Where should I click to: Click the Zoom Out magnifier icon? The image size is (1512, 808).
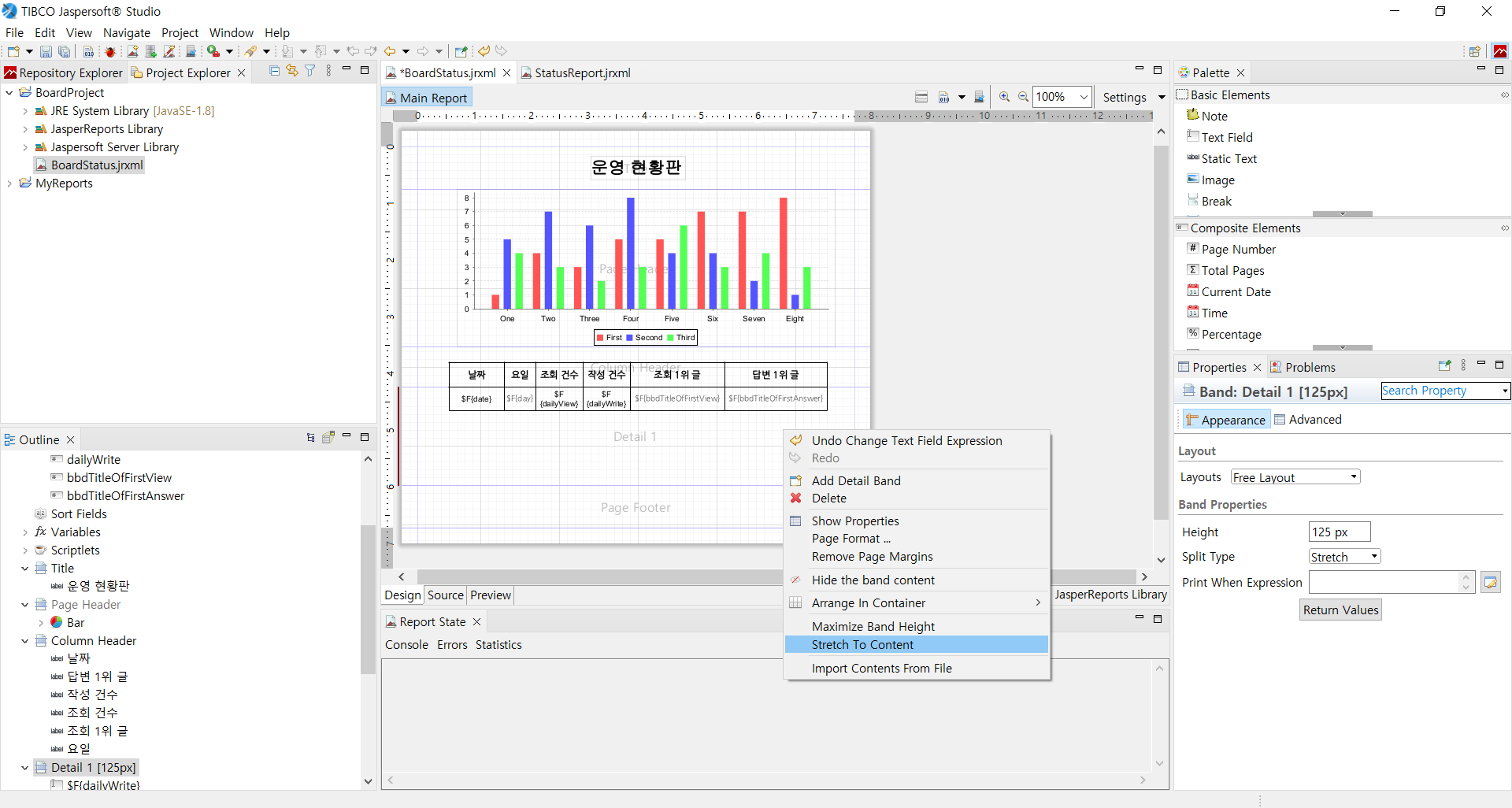(1023, 97)
